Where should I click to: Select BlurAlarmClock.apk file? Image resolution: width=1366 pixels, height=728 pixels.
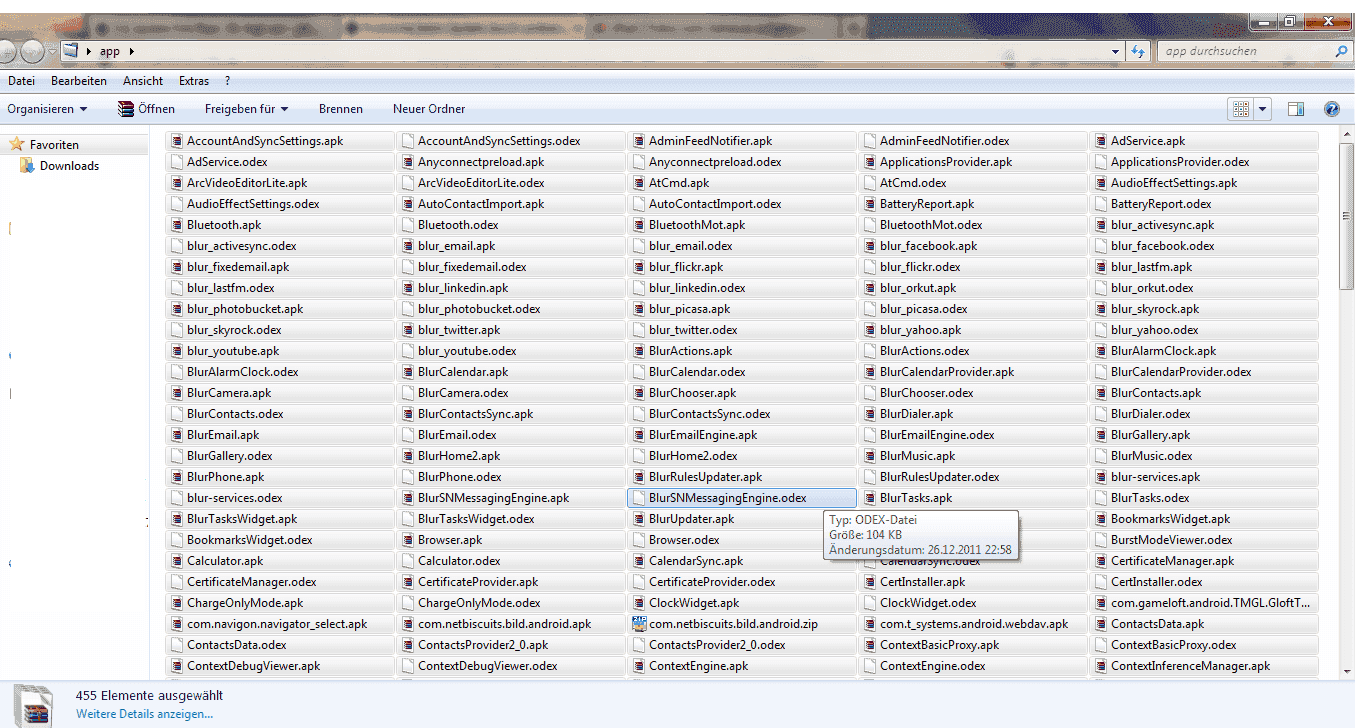pyautogui.click(x=1204, y=351)
